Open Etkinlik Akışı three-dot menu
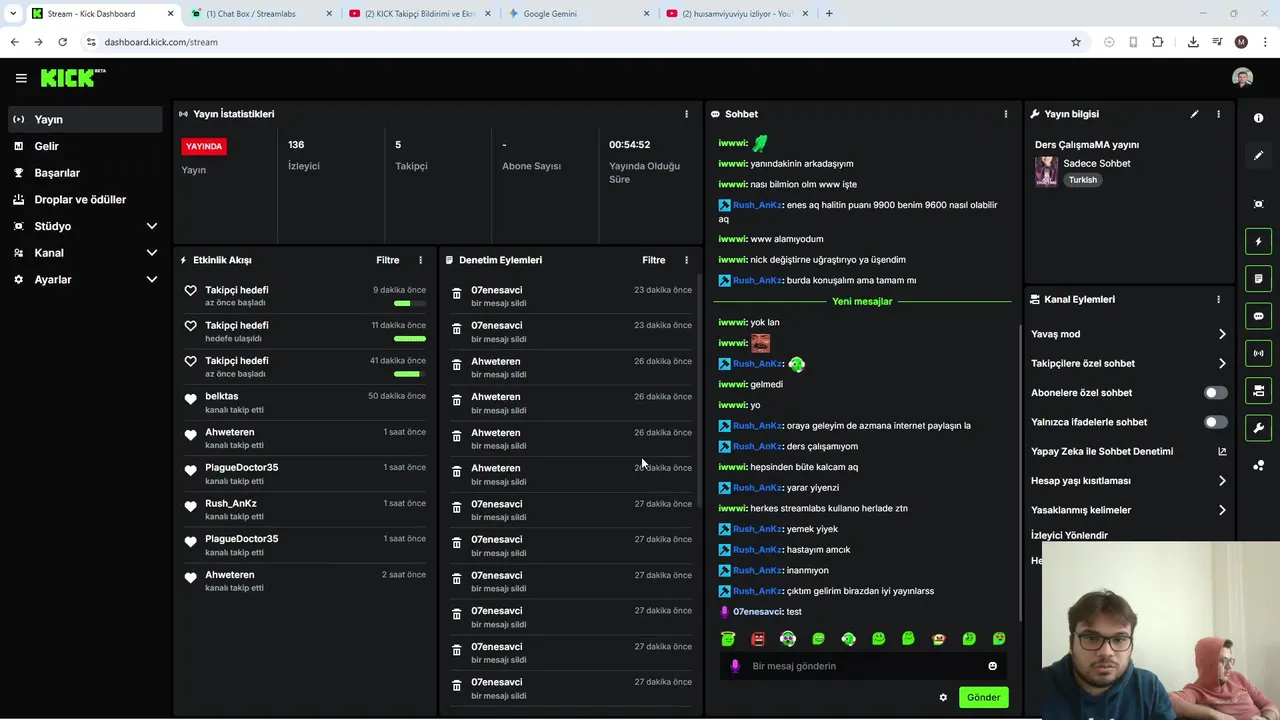 (x=420, y=260)
